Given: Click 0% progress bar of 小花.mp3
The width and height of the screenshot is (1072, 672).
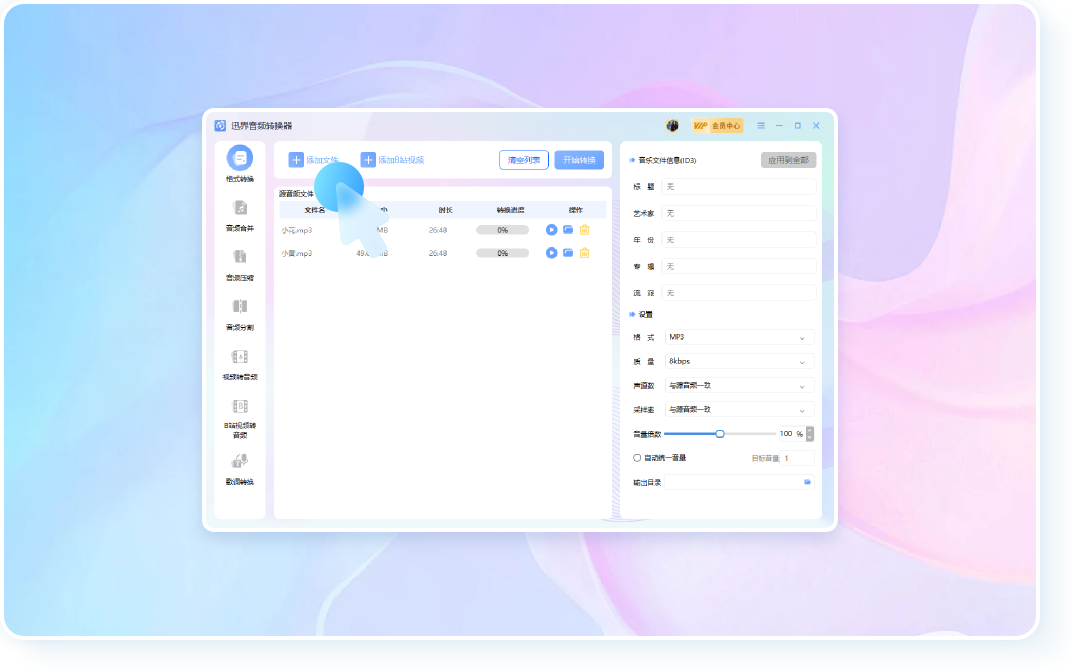Looking at the screenshot, I should point(502,230).
